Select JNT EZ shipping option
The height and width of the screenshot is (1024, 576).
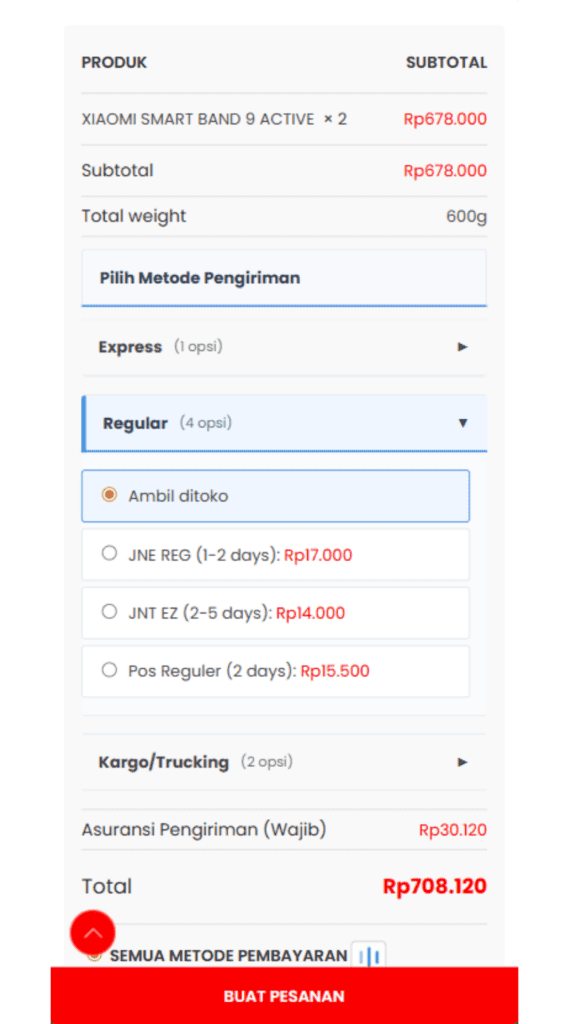click(109, 612)
